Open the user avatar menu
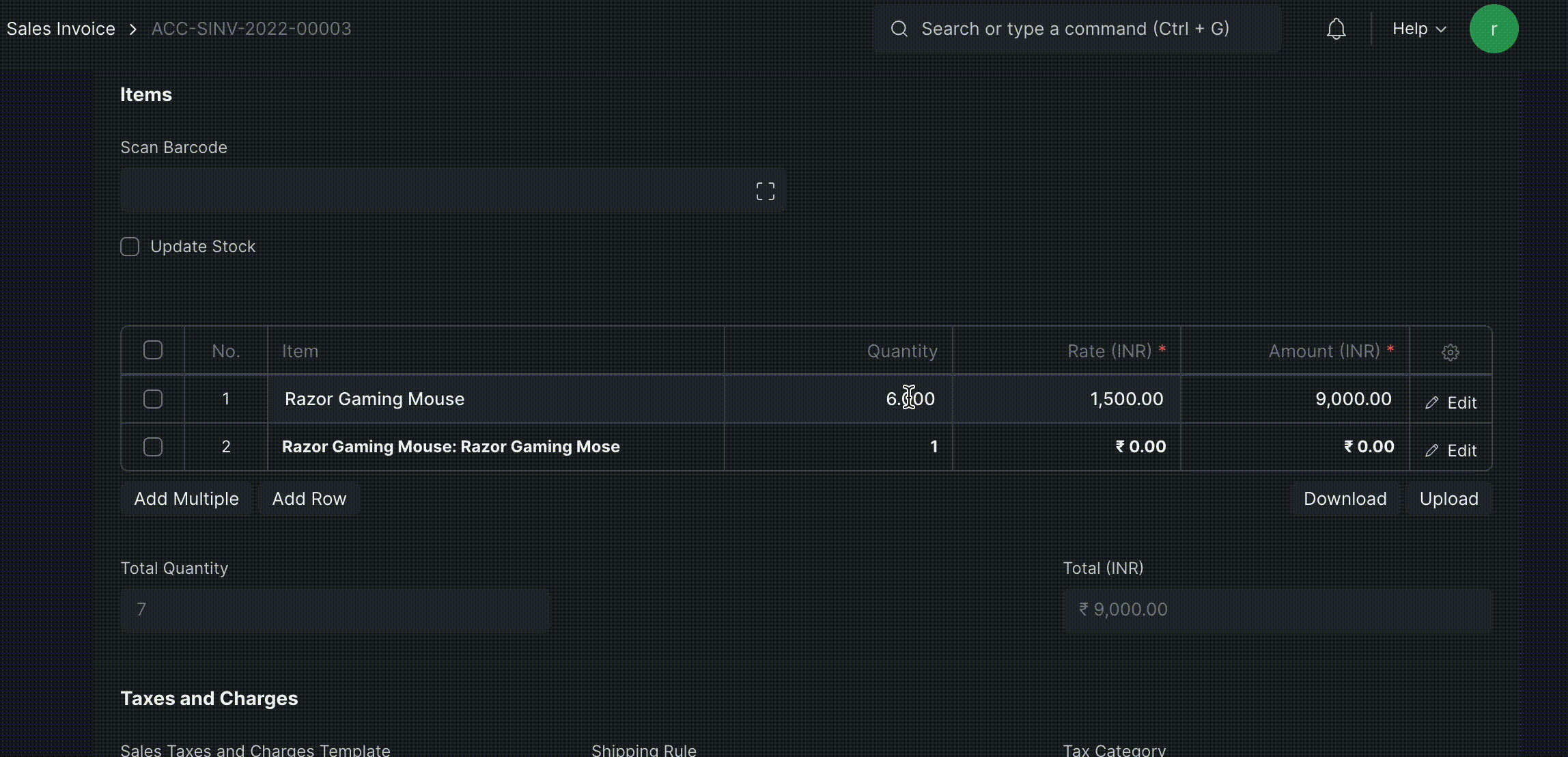The width and height of the screenshot is (1568, 757). click(1494, 28)
